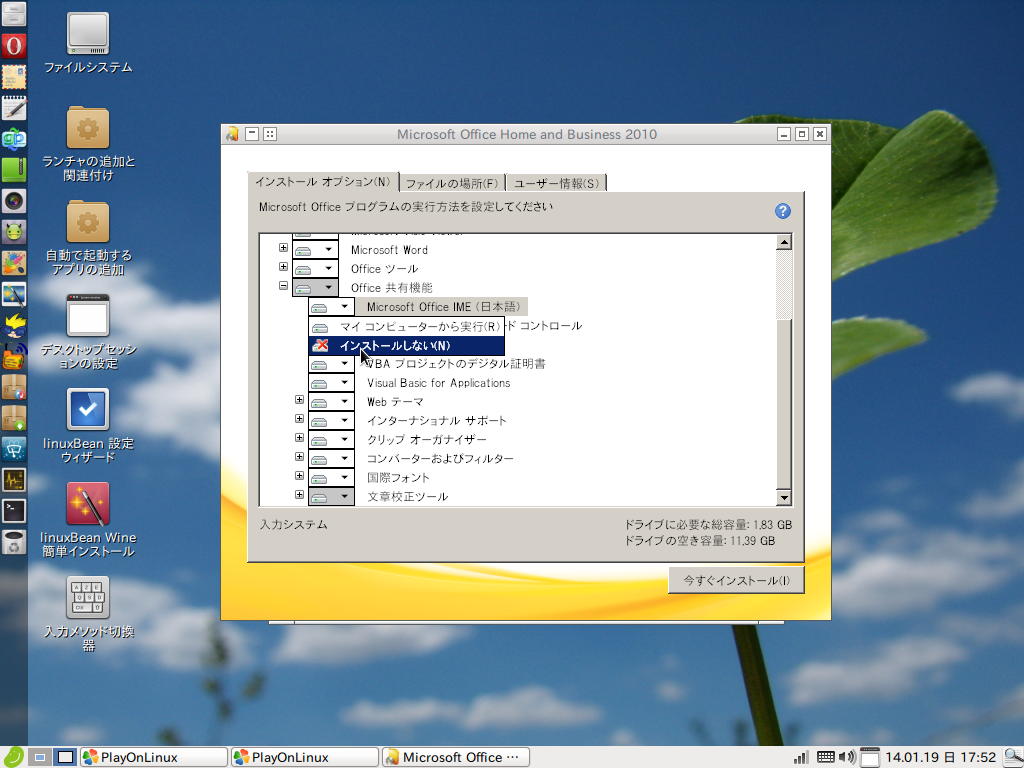Open ランチャの追加と関連付け desktop folder
Image resolution: width=1024 pixels, height=768 pixels.
[x=88, y=144]
